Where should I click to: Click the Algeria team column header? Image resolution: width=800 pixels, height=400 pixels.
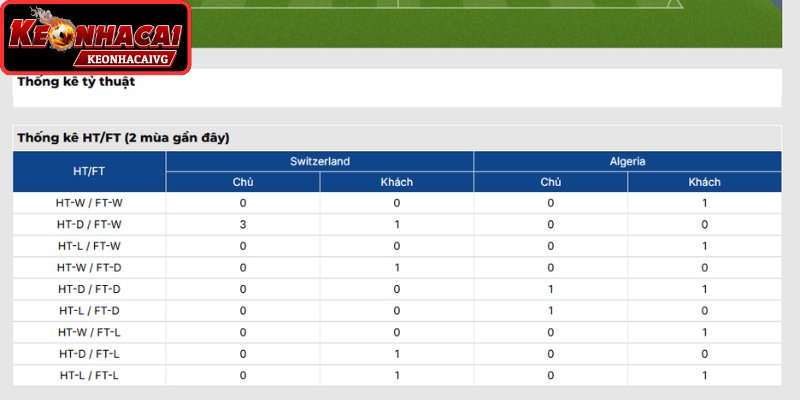pyautogui.click(x=628, y=161)
